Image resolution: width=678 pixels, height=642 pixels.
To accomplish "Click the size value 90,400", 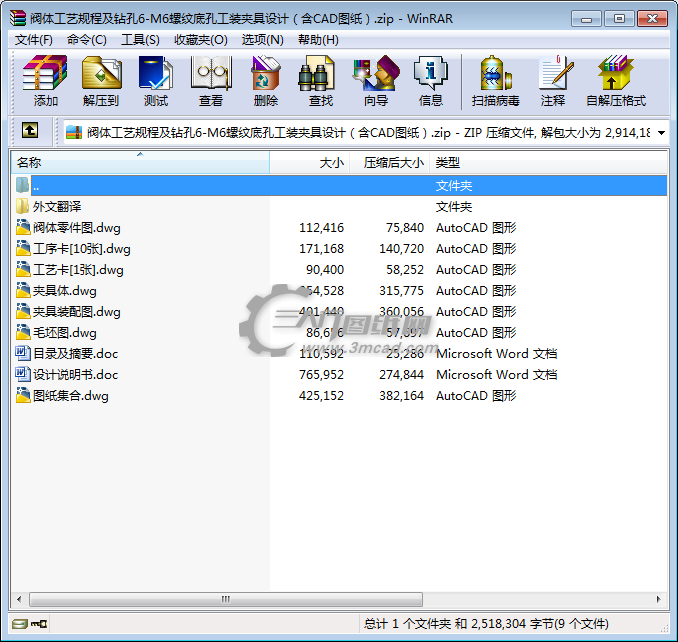I will (325, 270).
